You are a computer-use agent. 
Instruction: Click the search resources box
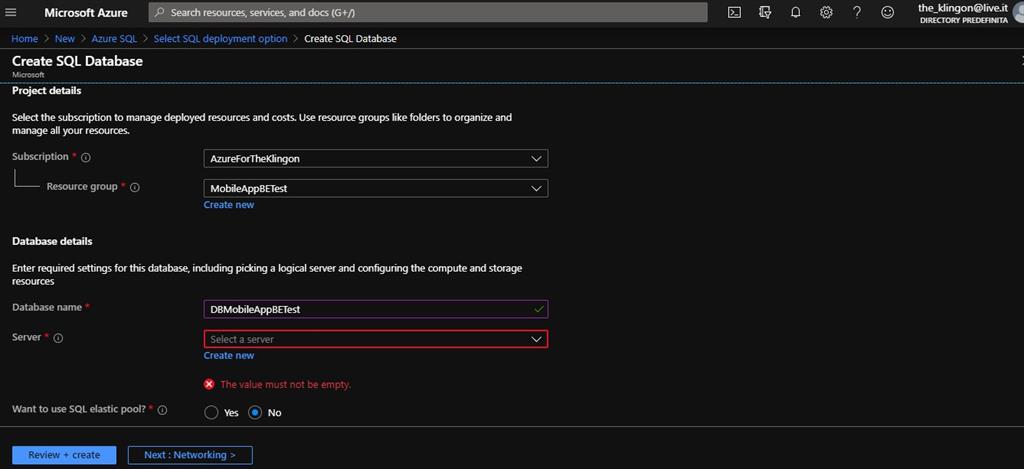point(428,12)
